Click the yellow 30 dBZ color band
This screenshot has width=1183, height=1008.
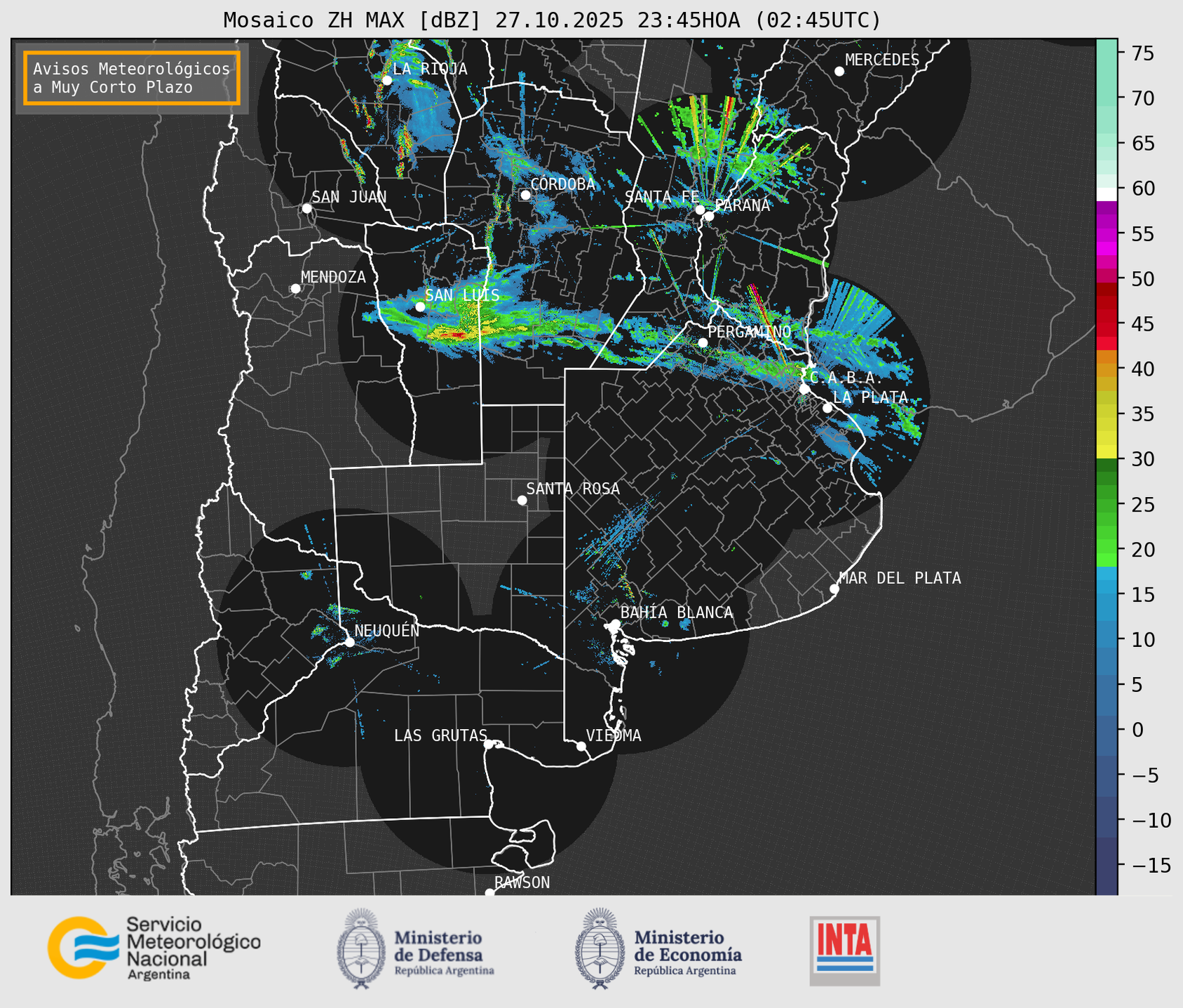[1107, 452]
